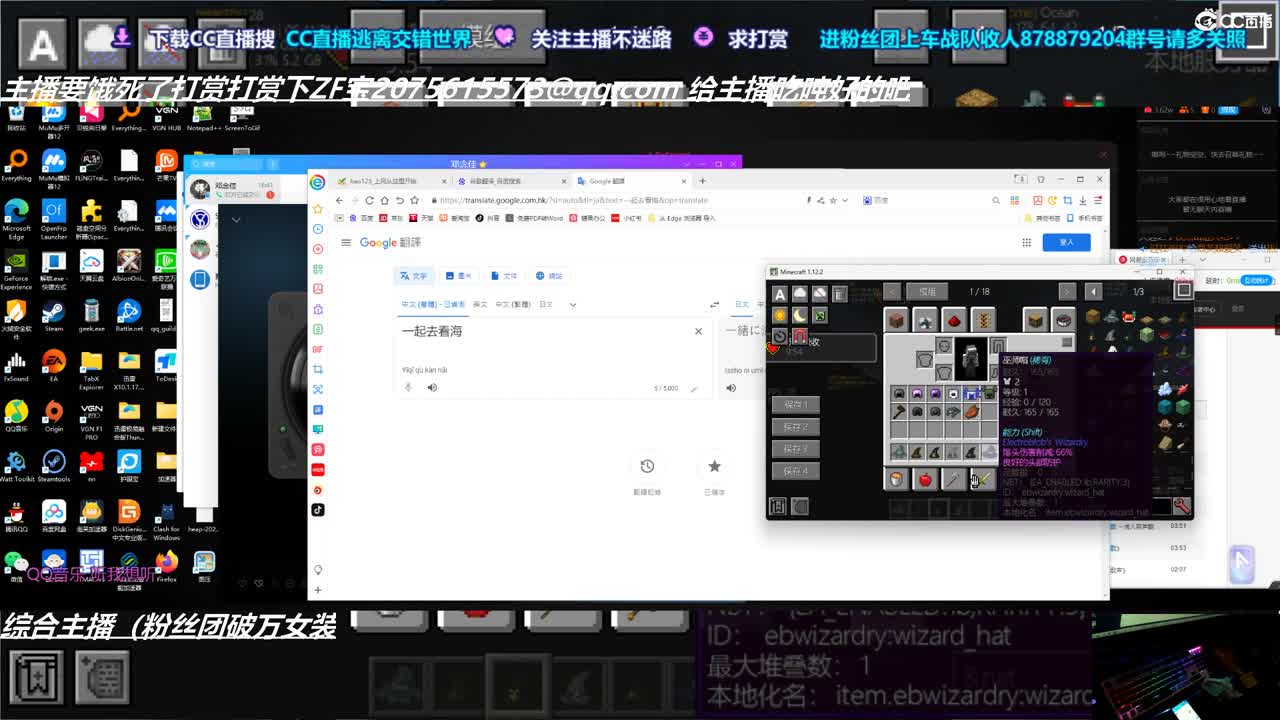Select the bucket item in the hotbar

click(x=897, y=480)
